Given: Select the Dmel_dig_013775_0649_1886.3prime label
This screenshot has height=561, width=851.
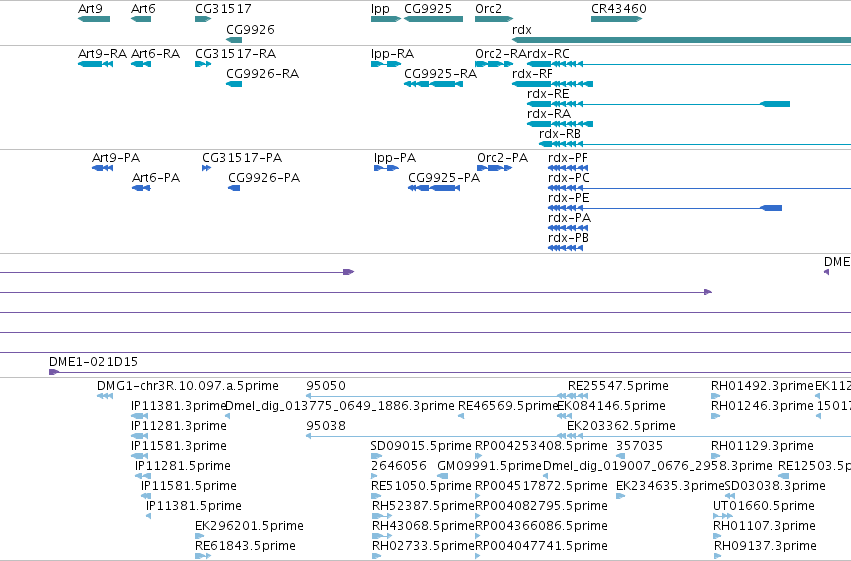Looking at the screenshot, I should point(340,406).
